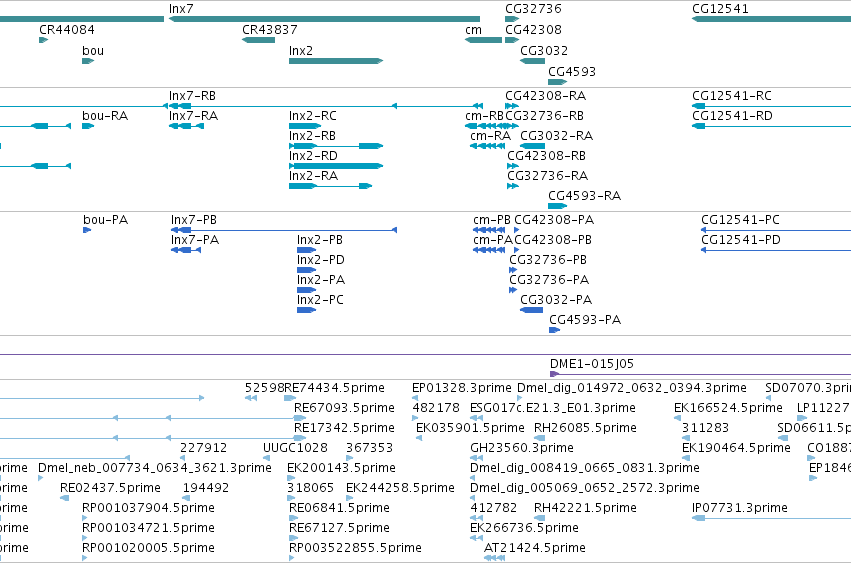Click CG12541-PC protein label
Image resolution: width=851 pixels, height=563 pixels.
pyautogui.click(x=740, y=220)
